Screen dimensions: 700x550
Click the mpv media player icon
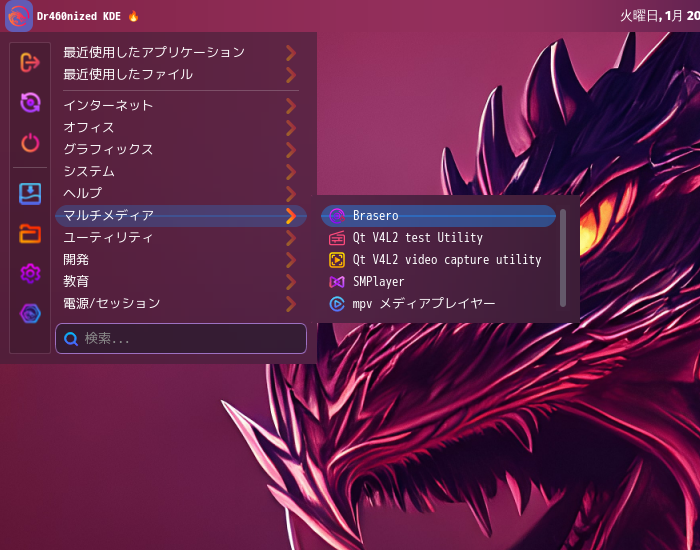tap(337, 304)
